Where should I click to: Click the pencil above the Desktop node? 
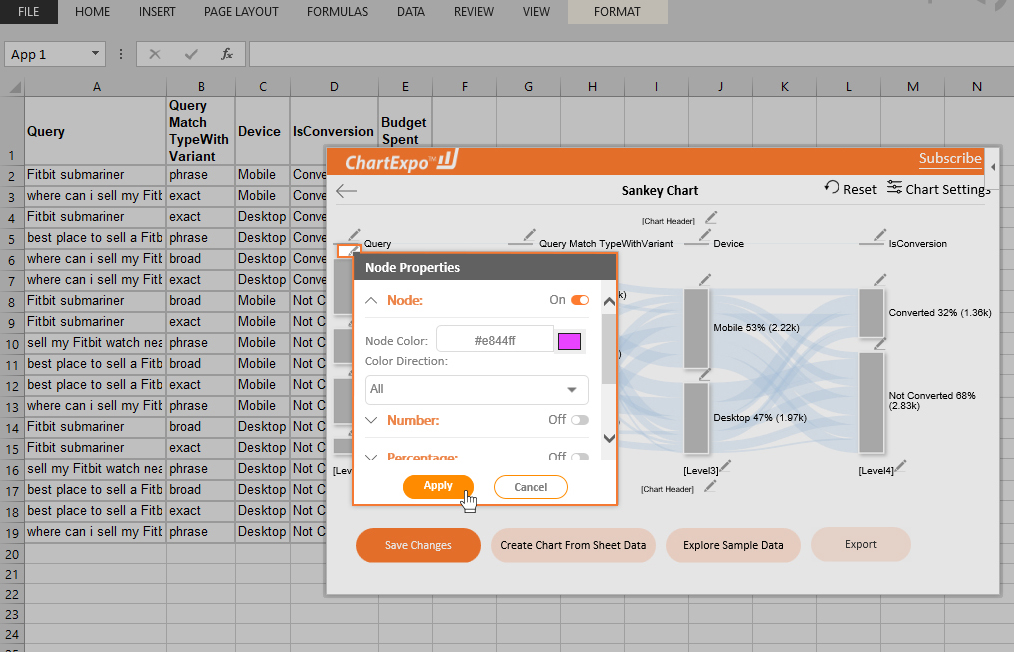click(705, 374)
